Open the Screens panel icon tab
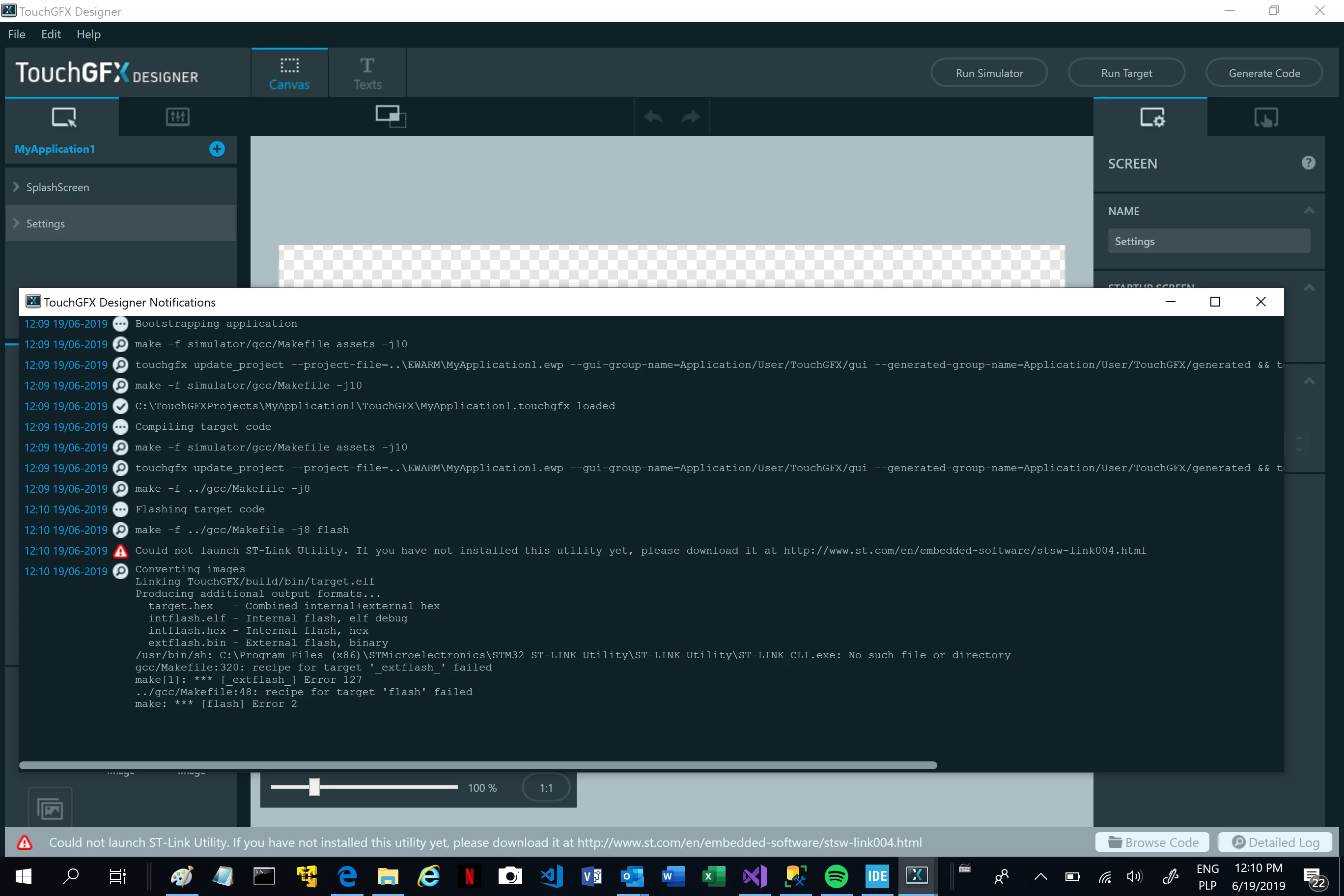1344x896 pixels. click(x=63, y=117)
